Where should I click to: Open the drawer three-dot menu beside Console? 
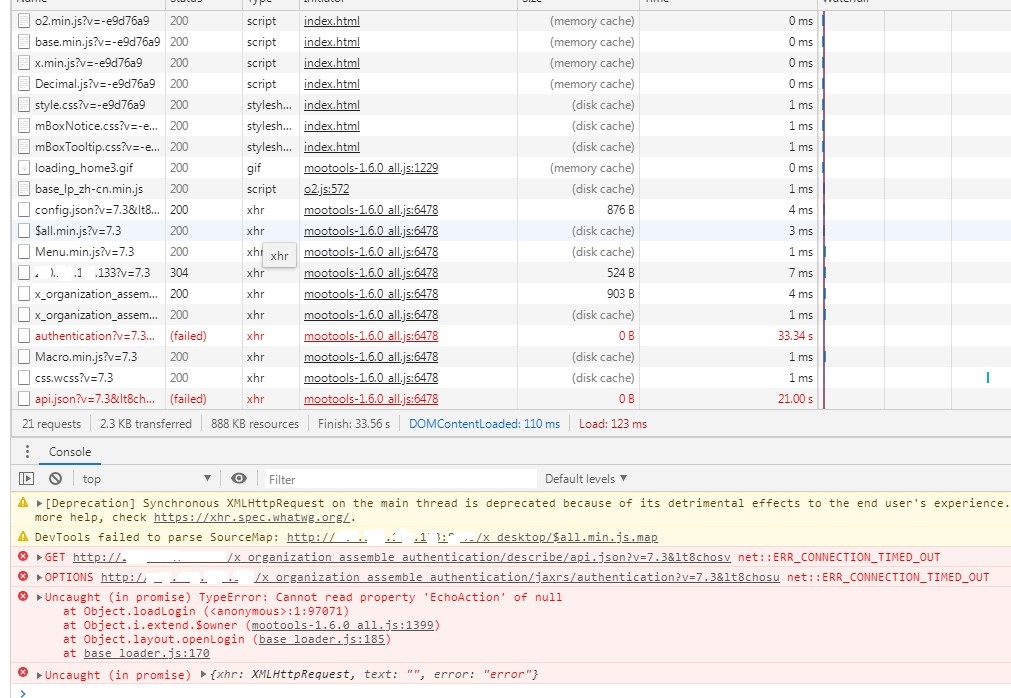[x=27, y=452]
